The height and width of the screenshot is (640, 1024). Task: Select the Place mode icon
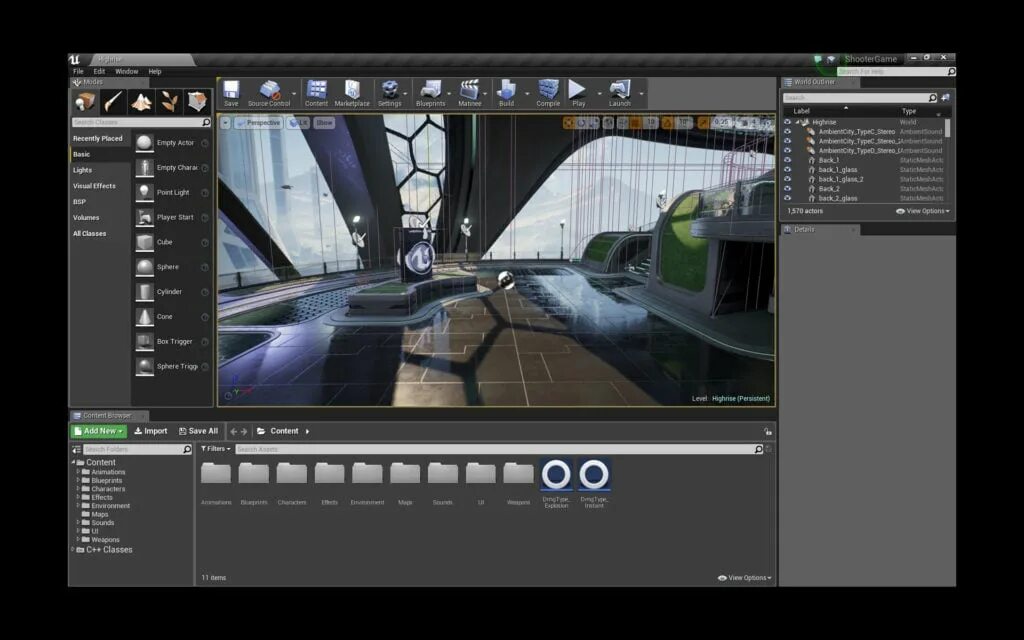[85, 101]
